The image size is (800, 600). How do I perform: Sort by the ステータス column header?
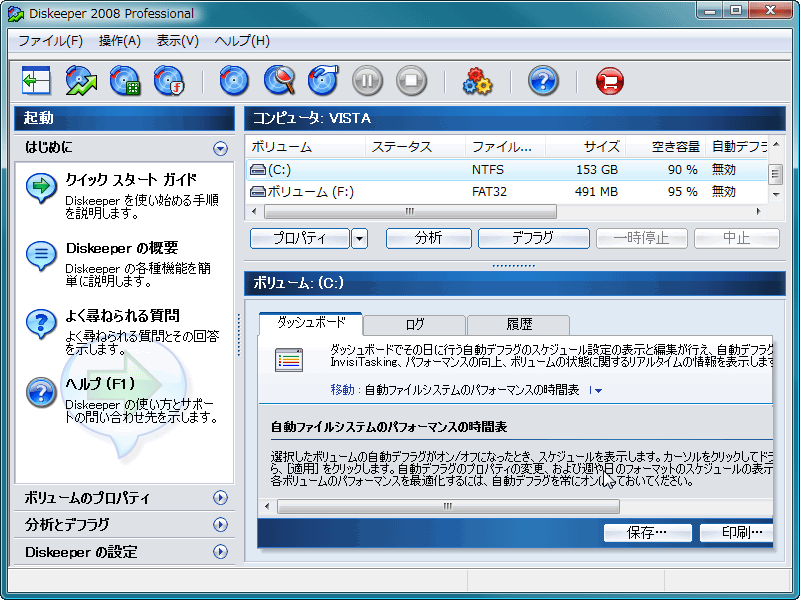tap(415, 147)
